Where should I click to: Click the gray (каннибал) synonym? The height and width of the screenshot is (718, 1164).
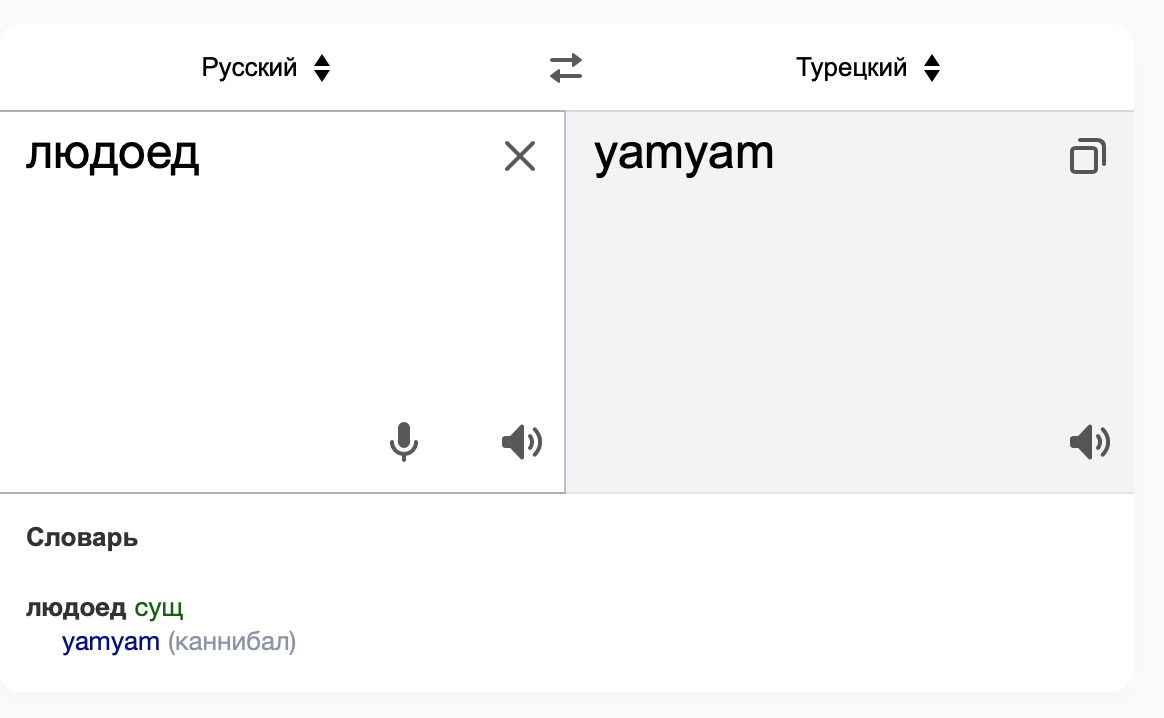[x=232, y=642]
